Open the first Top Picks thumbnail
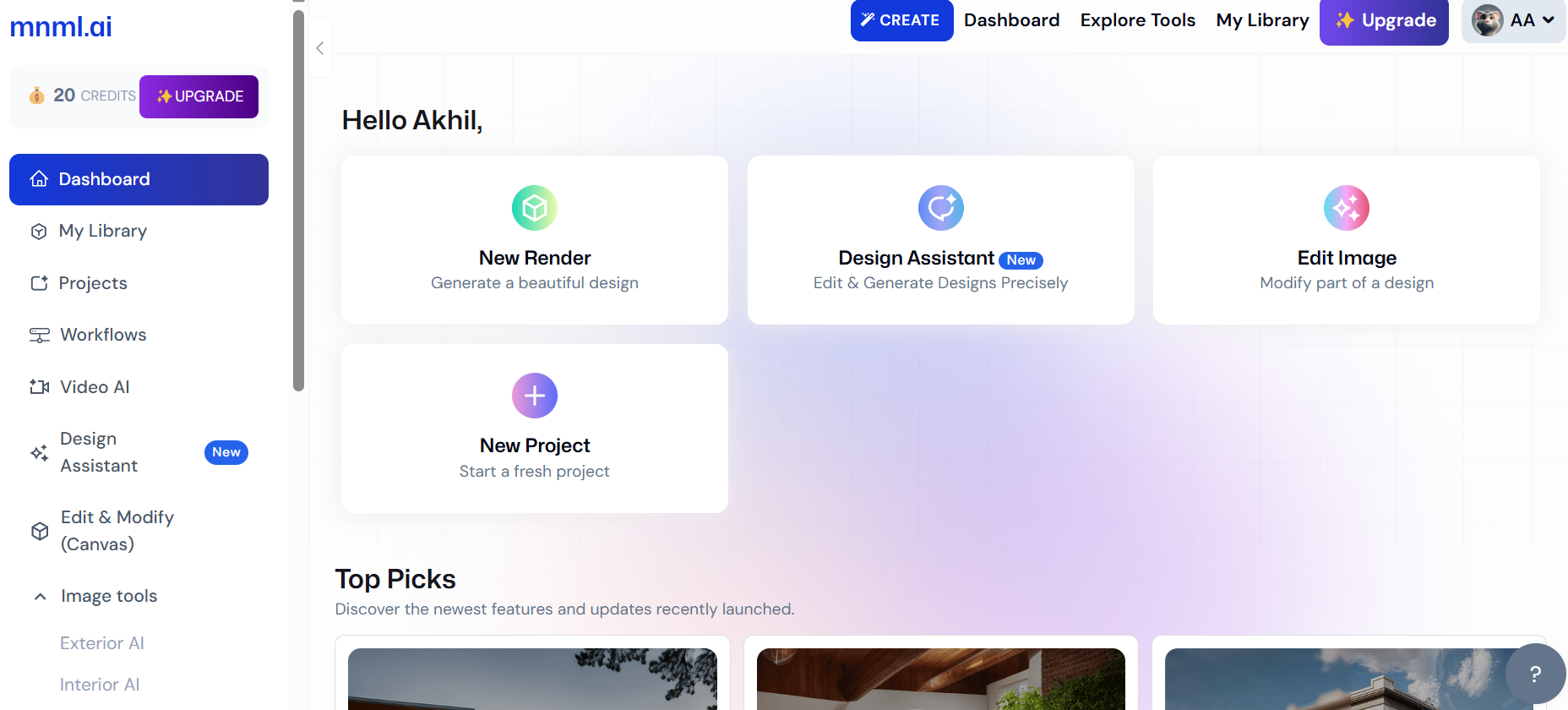The image size is (1568, 710). click(532, 679)
